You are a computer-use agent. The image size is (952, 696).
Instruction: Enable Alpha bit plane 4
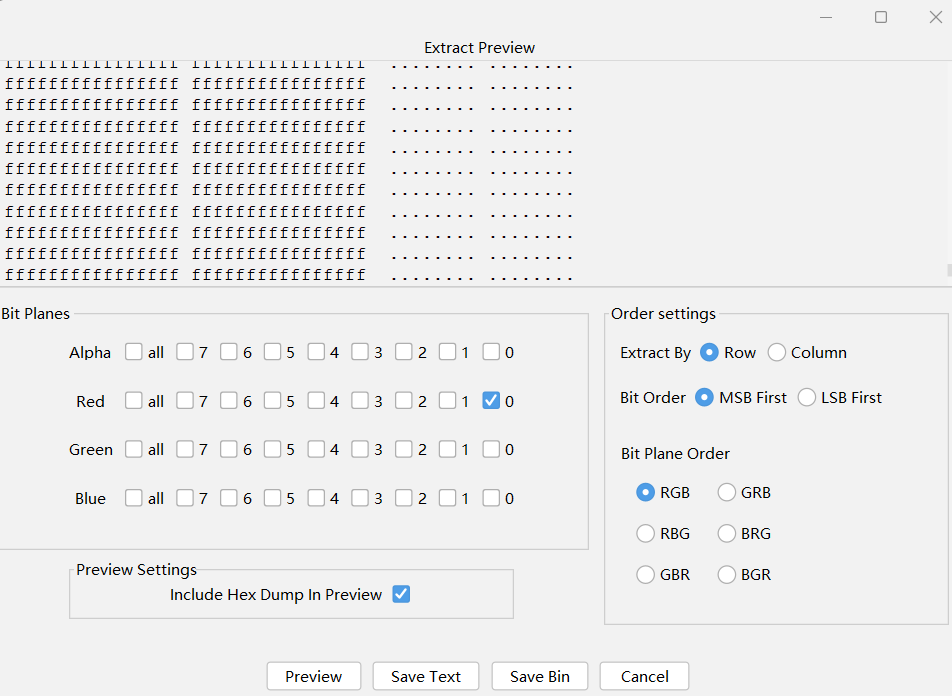coord(316,352)
